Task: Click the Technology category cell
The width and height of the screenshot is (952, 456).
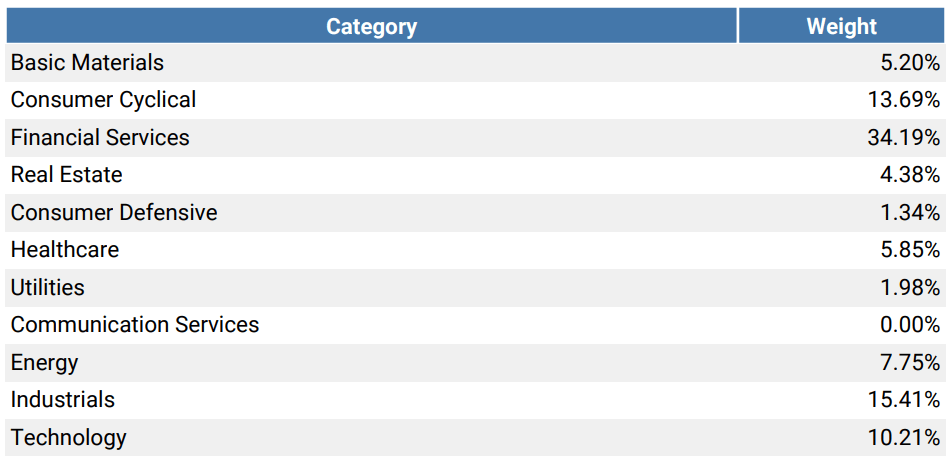Action: (69, 438)
